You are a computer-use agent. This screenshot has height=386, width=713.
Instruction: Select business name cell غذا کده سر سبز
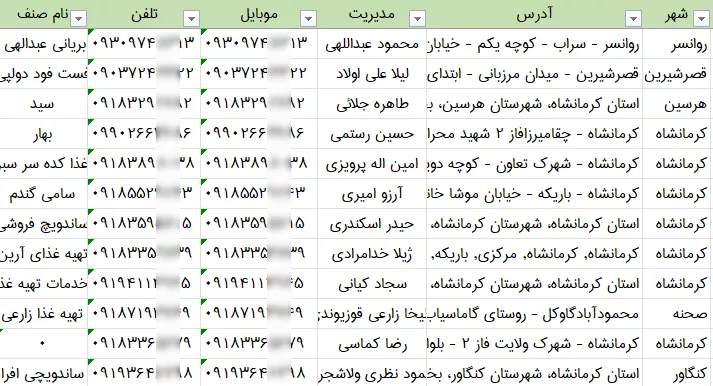[44, 164]
